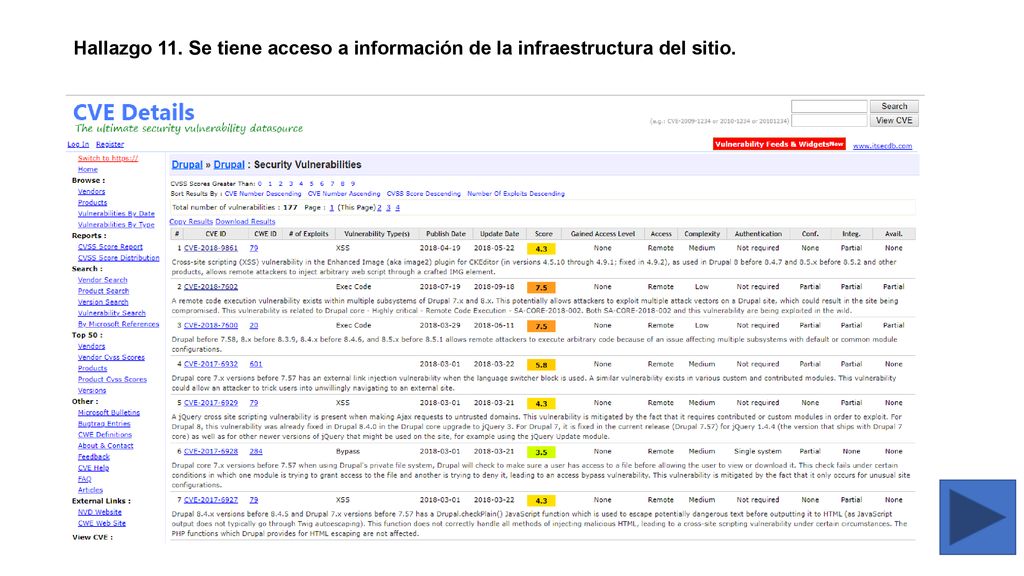Focus the top search input field

829,106
